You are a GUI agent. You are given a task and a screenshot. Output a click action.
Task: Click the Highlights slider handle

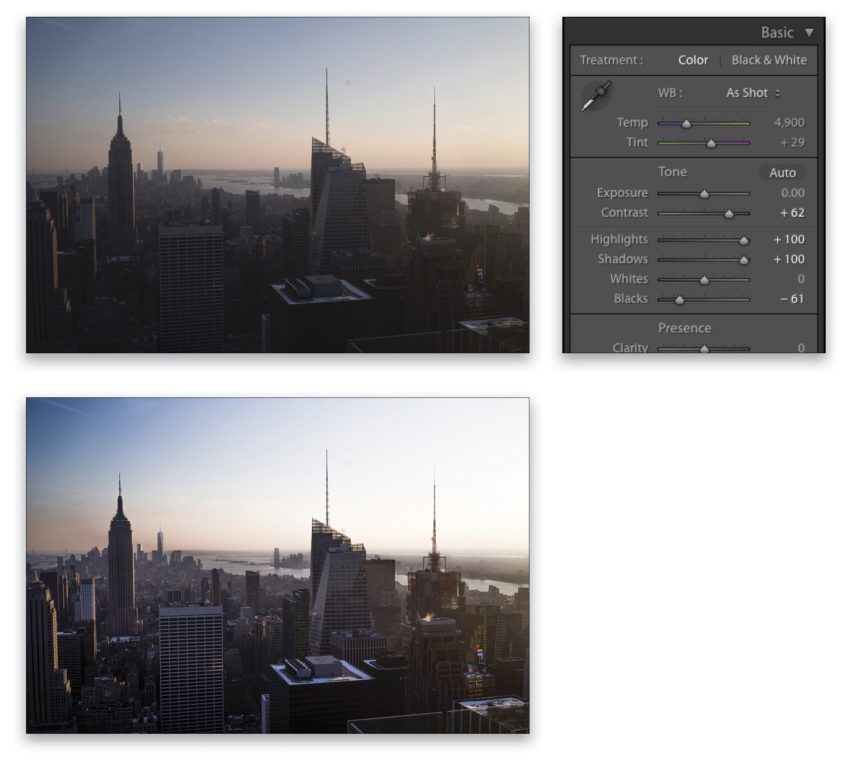(x=744, y=238)
